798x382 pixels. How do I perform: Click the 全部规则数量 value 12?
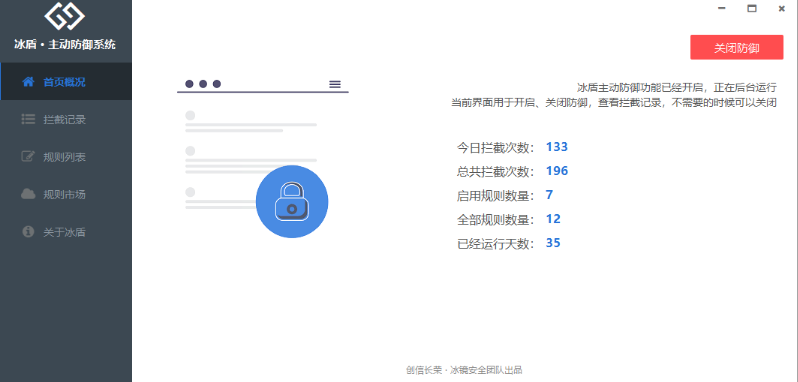point(553,219)
